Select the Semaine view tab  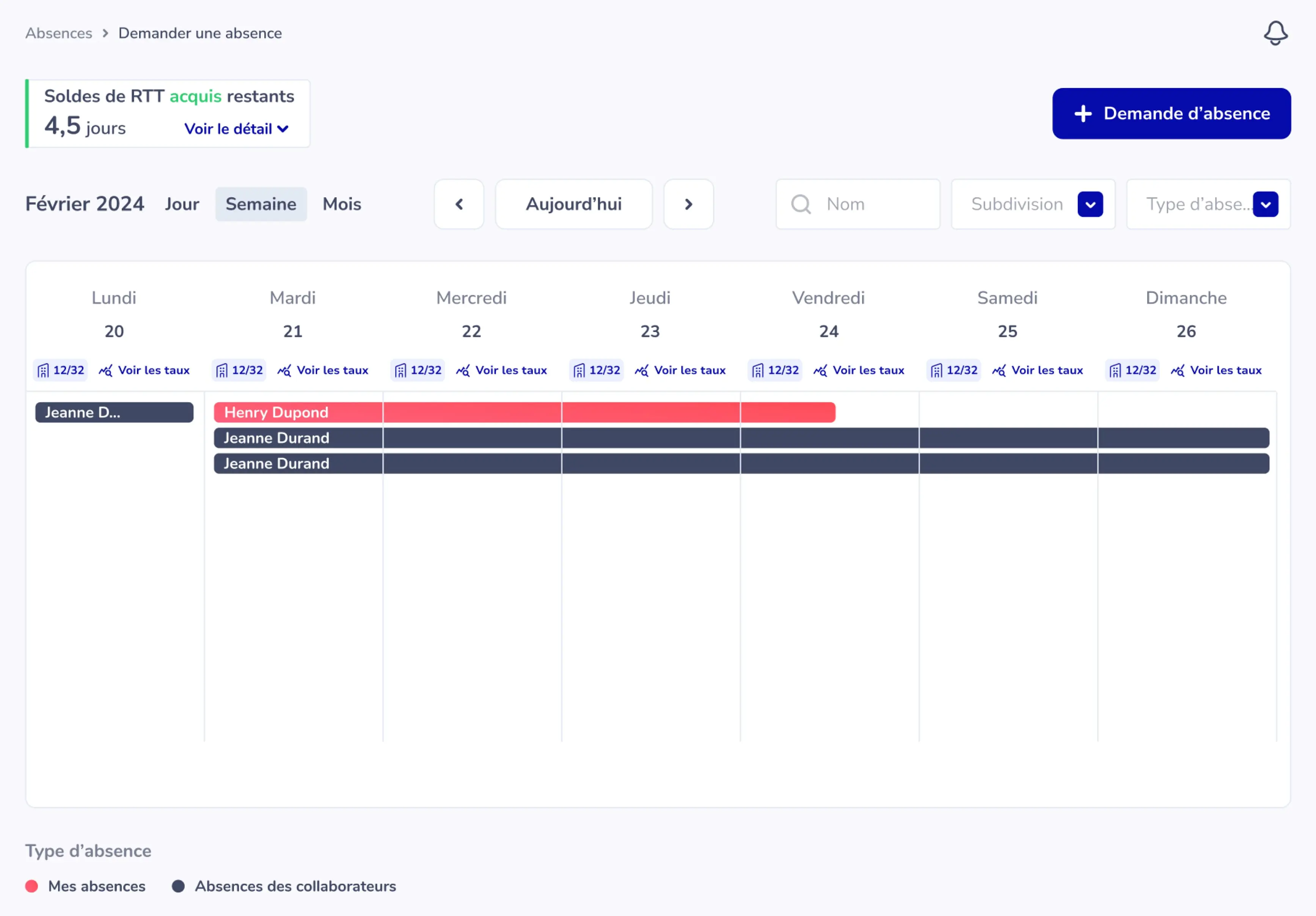(x=261, y=204)
